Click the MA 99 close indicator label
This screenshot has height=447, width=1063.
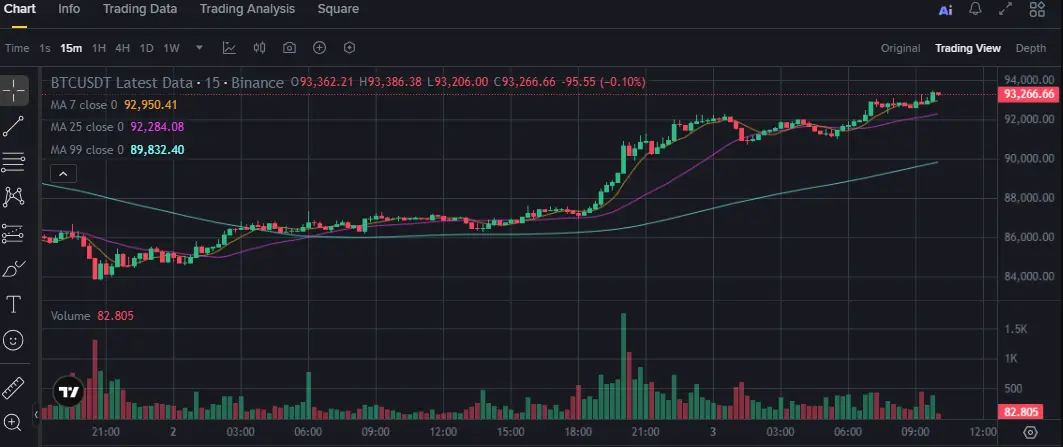[87, 150]
